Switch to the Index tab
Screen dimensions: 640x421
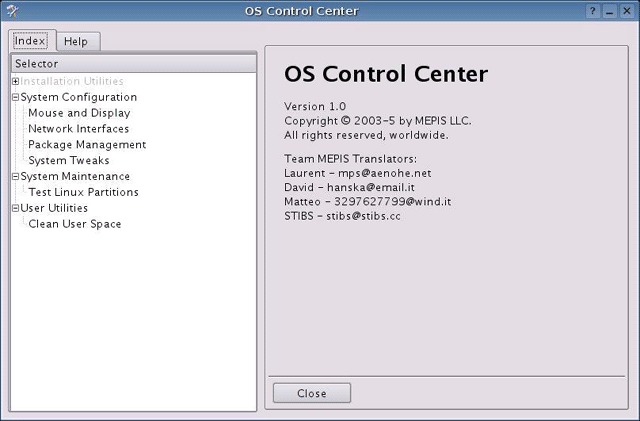[30, 41]
